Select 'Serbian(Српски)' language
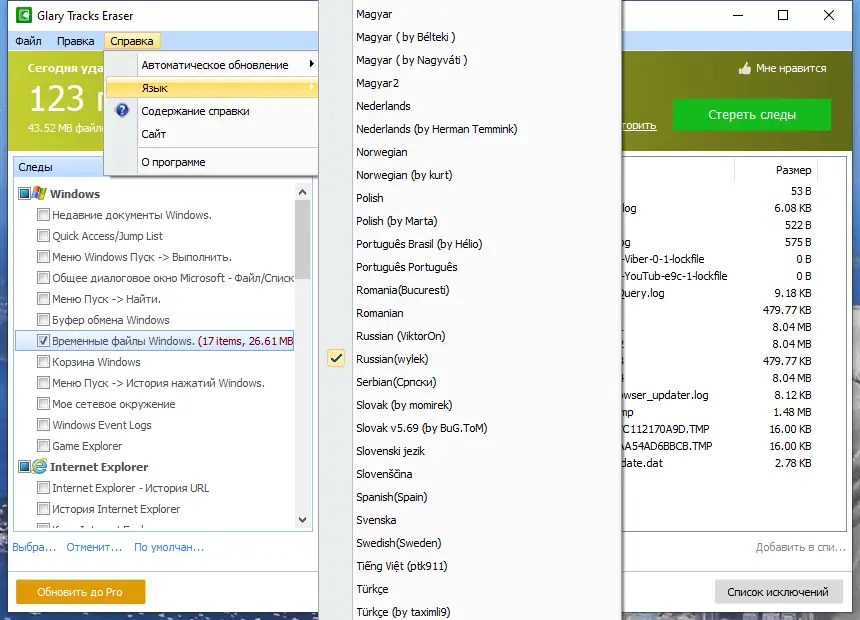 [x=396, y=381]
